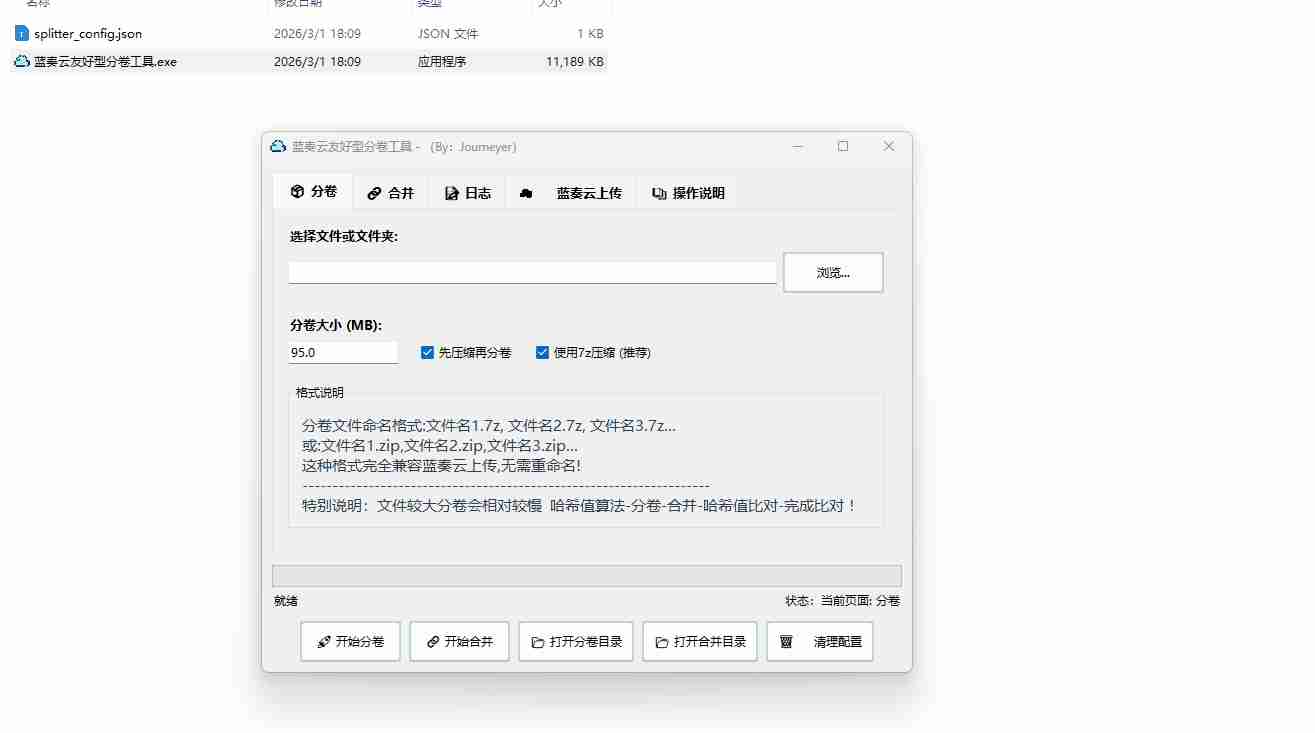Viewport: 1315px width, 733px height.
Task: Toggle the 使用7z压缩 (推荐) checkbox
Action: [x=542, y=352]
